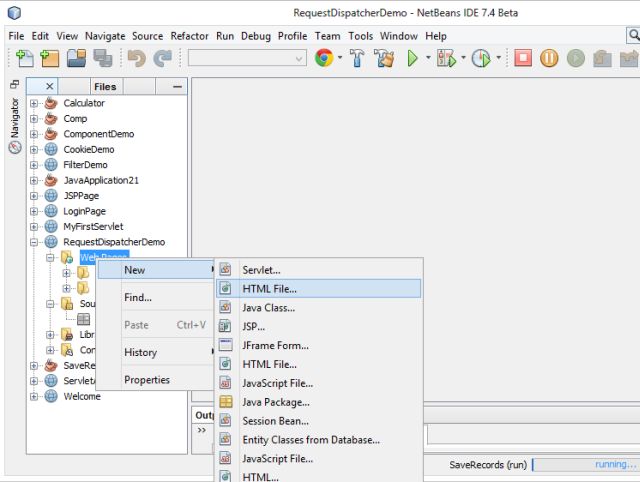The width and height of the screenshot is (640, 482).
Task: Expand the MyFirstServlet project node
Action: click(x=34, y=227)
